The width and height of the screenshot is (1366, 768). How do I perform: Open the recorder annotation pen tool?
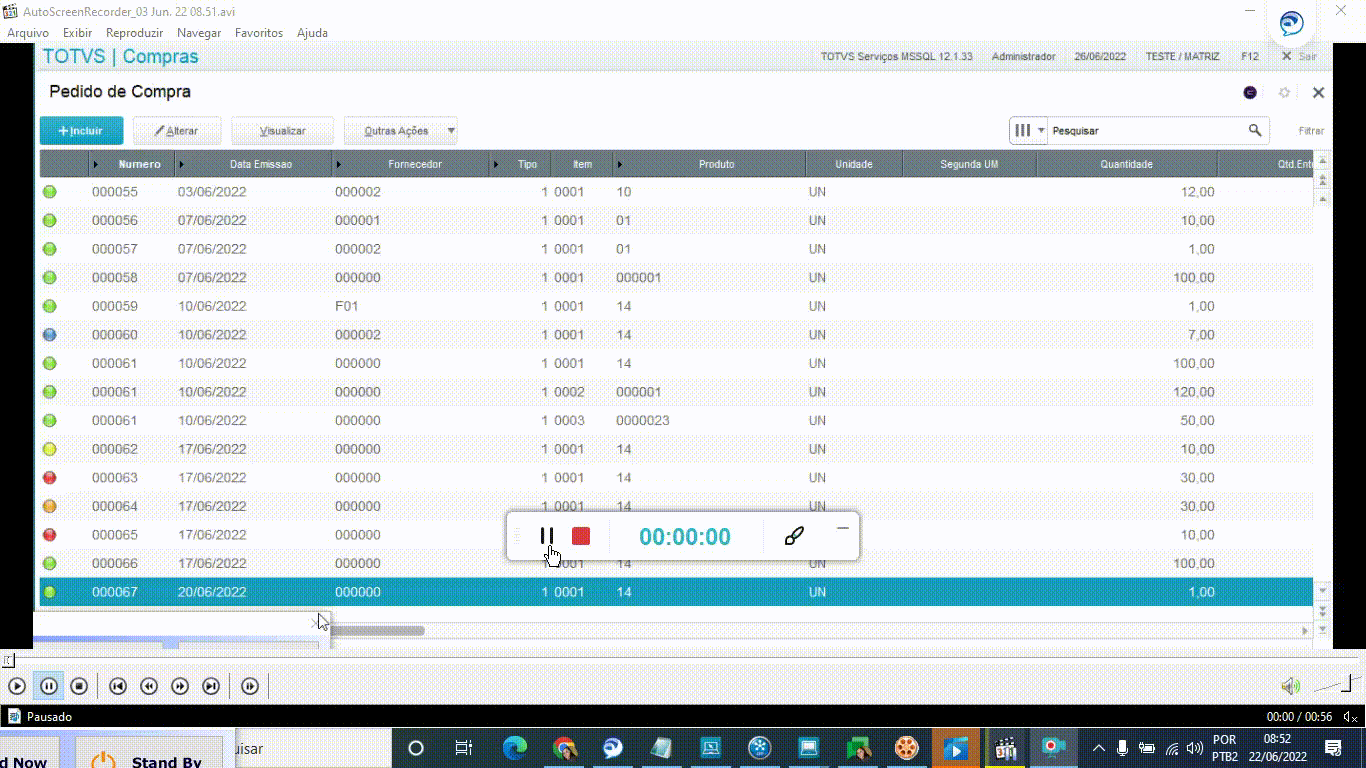794,536
